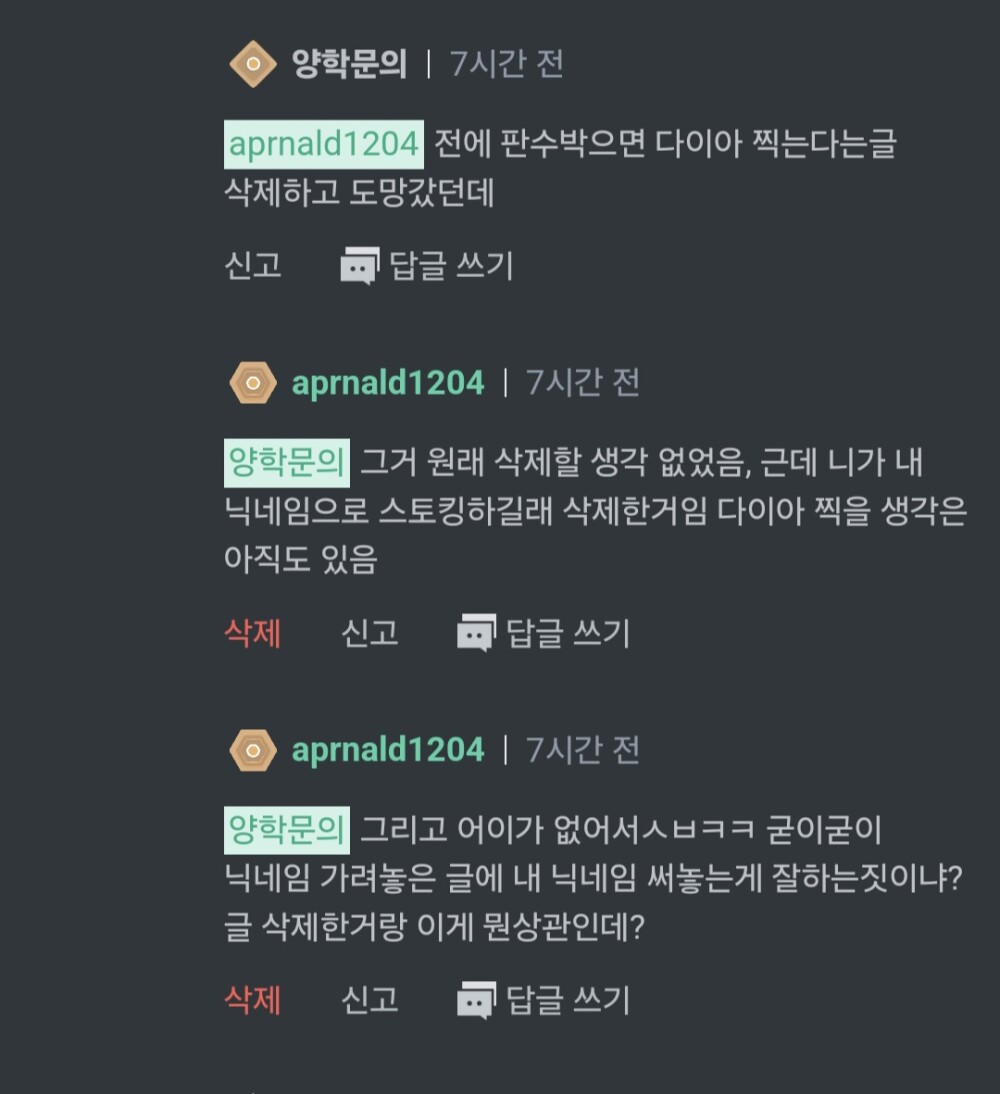Delete the 스토킹 comment with 삭제

pos(253,633)
